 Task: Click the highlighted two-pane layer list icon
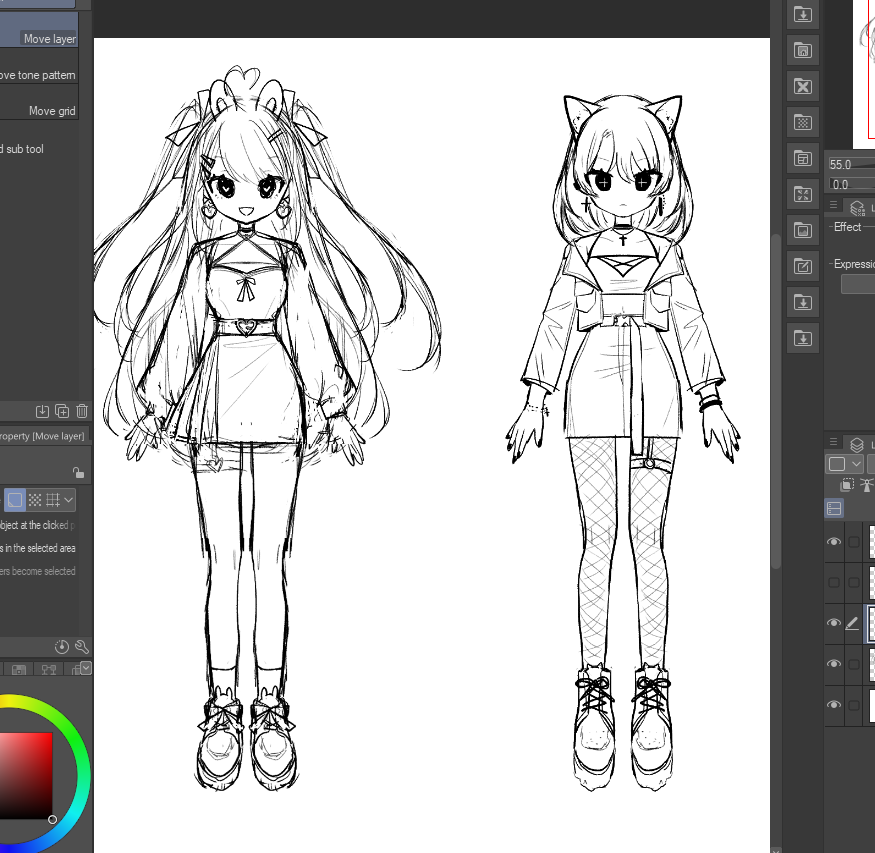point(834,508)
